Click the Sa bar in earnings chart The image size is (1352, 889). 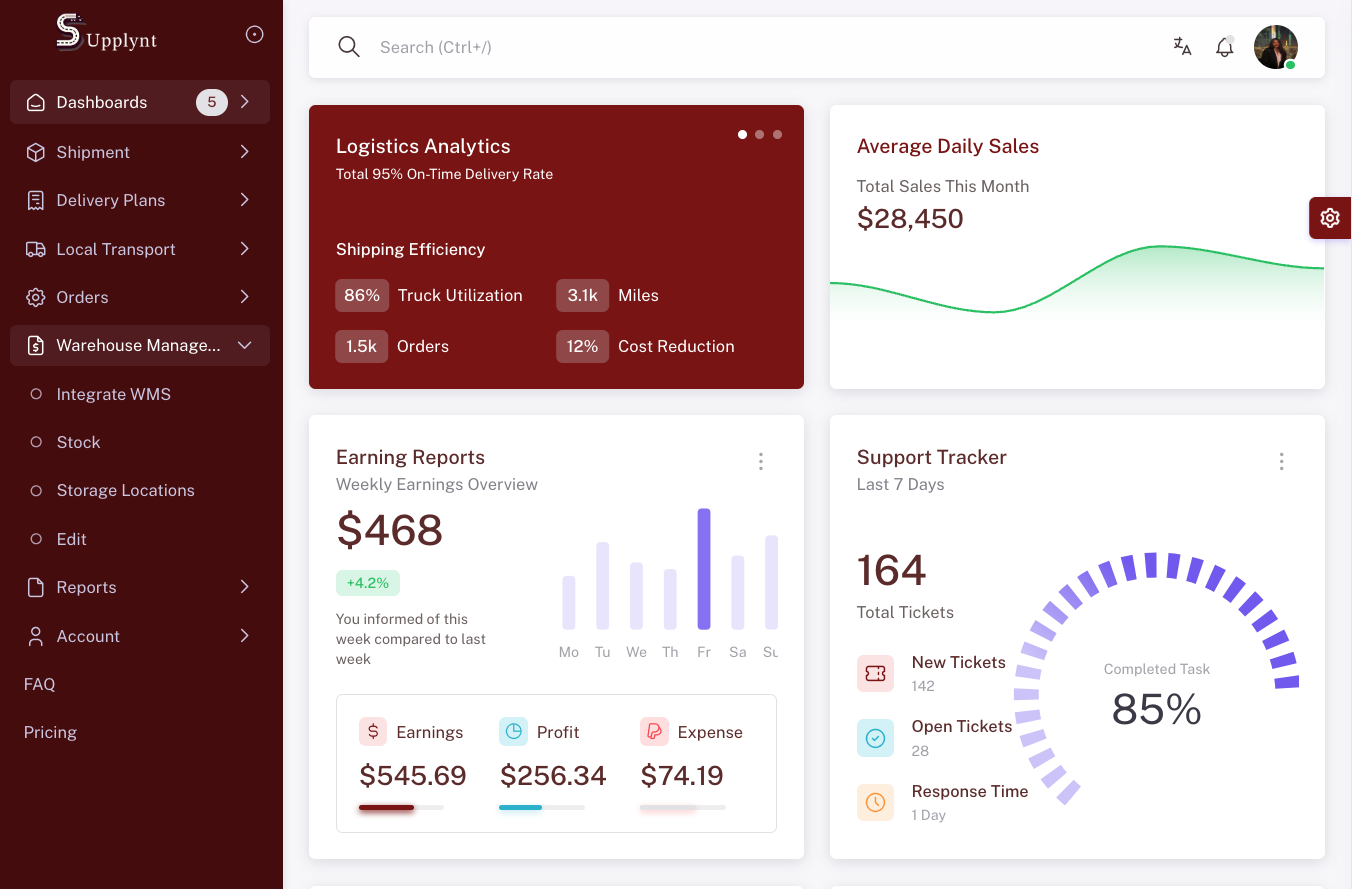738,593
